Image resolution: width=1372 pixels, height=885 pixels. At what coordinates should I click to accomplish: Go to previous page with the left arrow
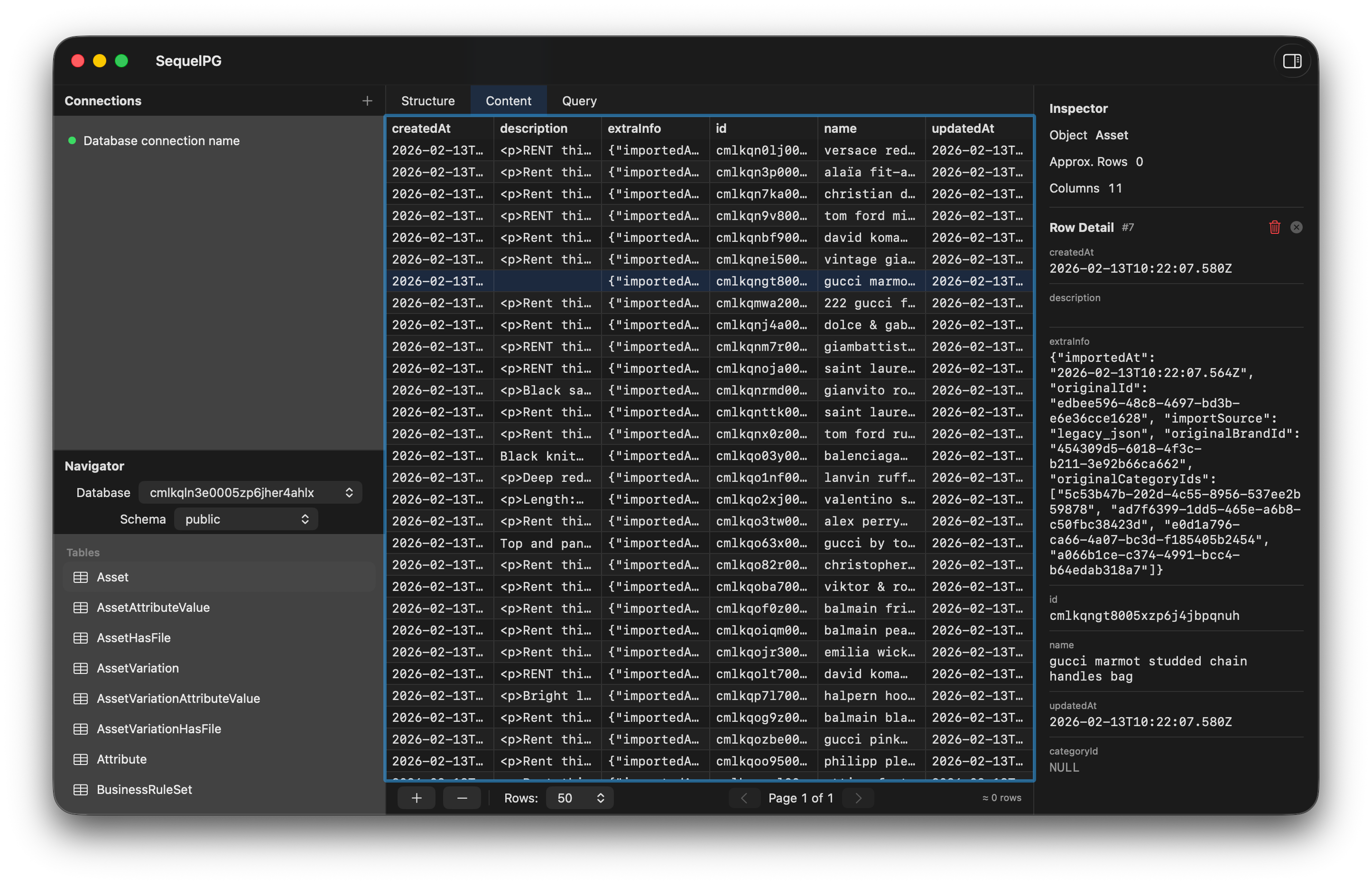744,798
